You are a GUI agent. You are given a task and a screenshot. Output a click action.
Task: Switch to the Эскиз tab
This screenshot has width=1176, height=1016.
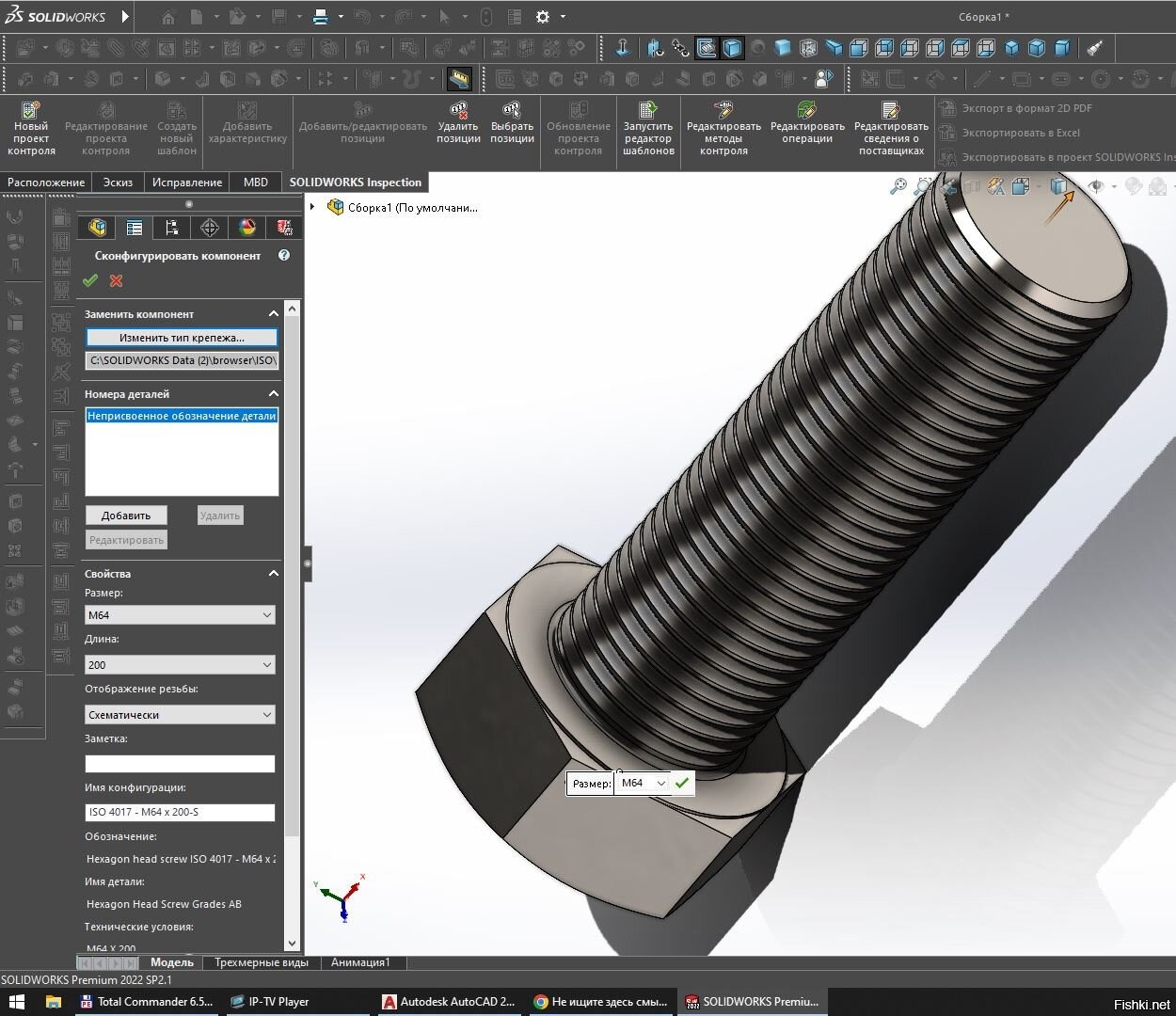point(118,183)
